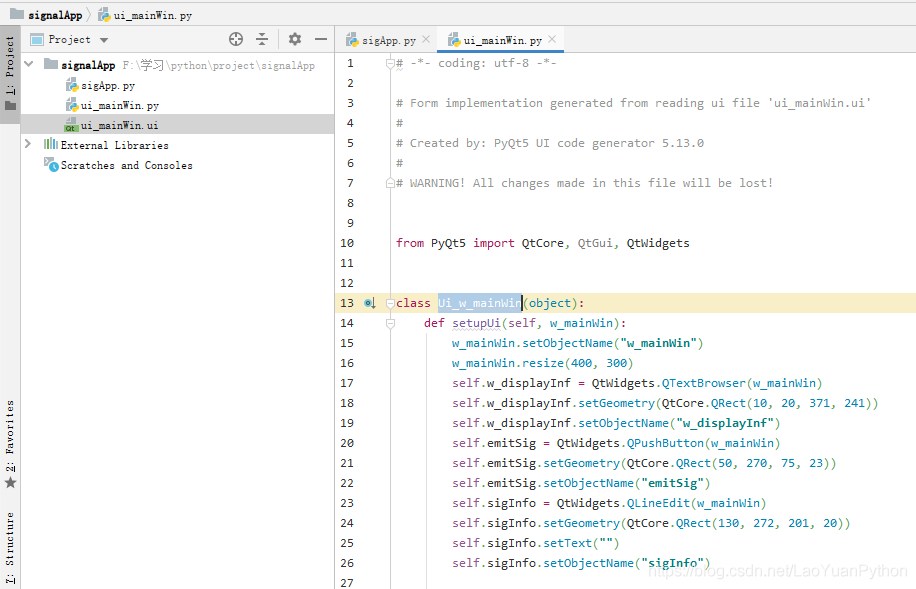Click line number 20 in the gutter
The image size is (916, 589).
347,443
